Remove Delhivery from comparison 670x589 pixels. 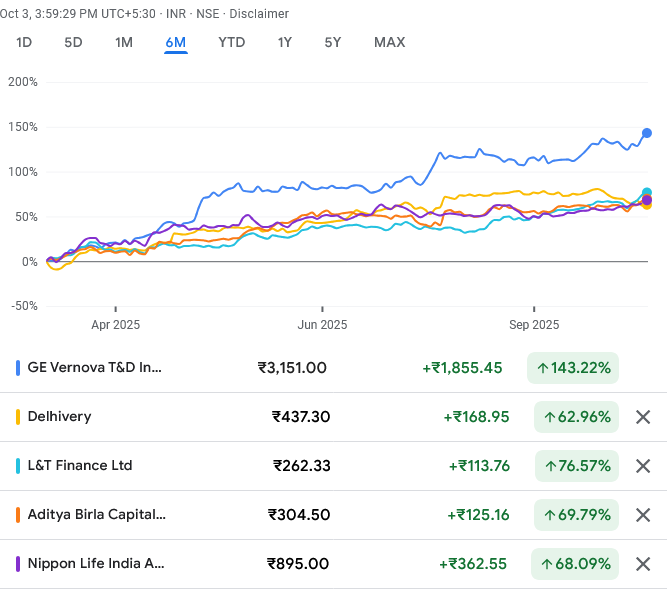tap(643, 417)
